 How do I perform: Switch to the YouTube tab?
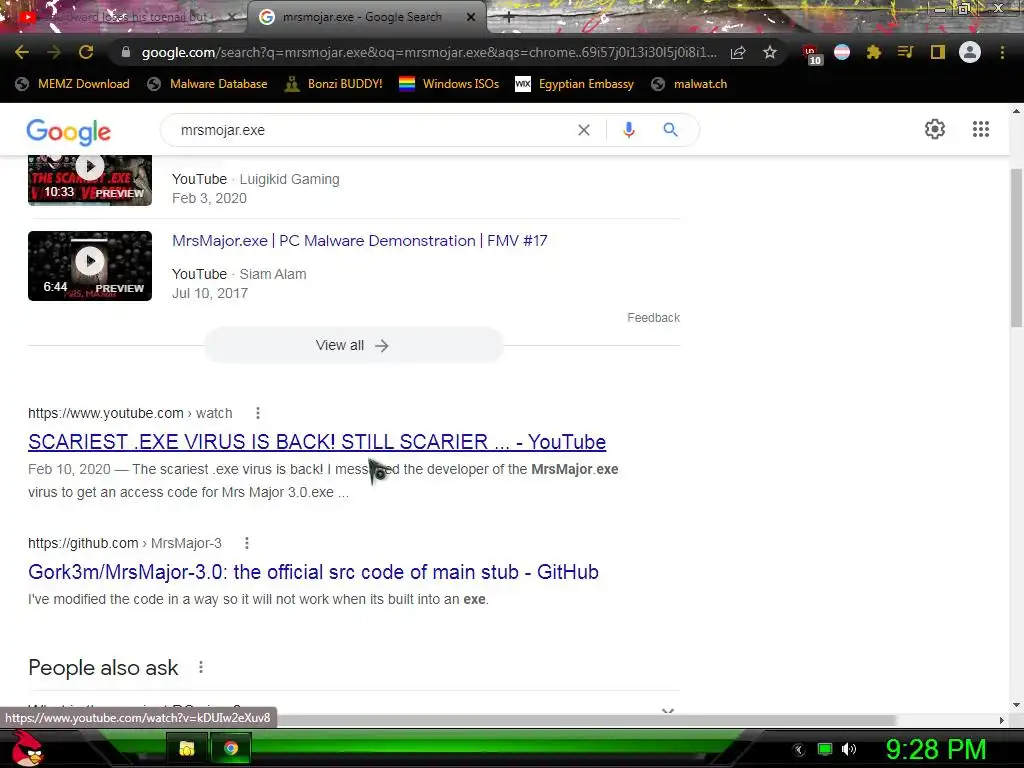tap(123, 17)
